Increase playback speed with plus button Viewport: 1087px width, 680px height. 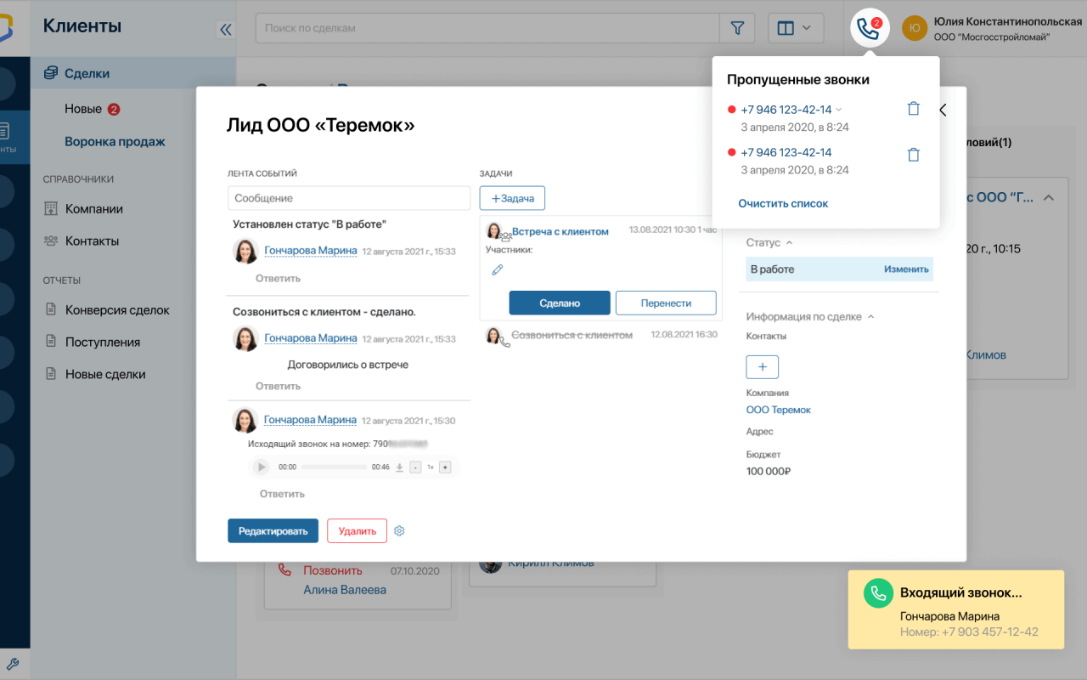445,467
